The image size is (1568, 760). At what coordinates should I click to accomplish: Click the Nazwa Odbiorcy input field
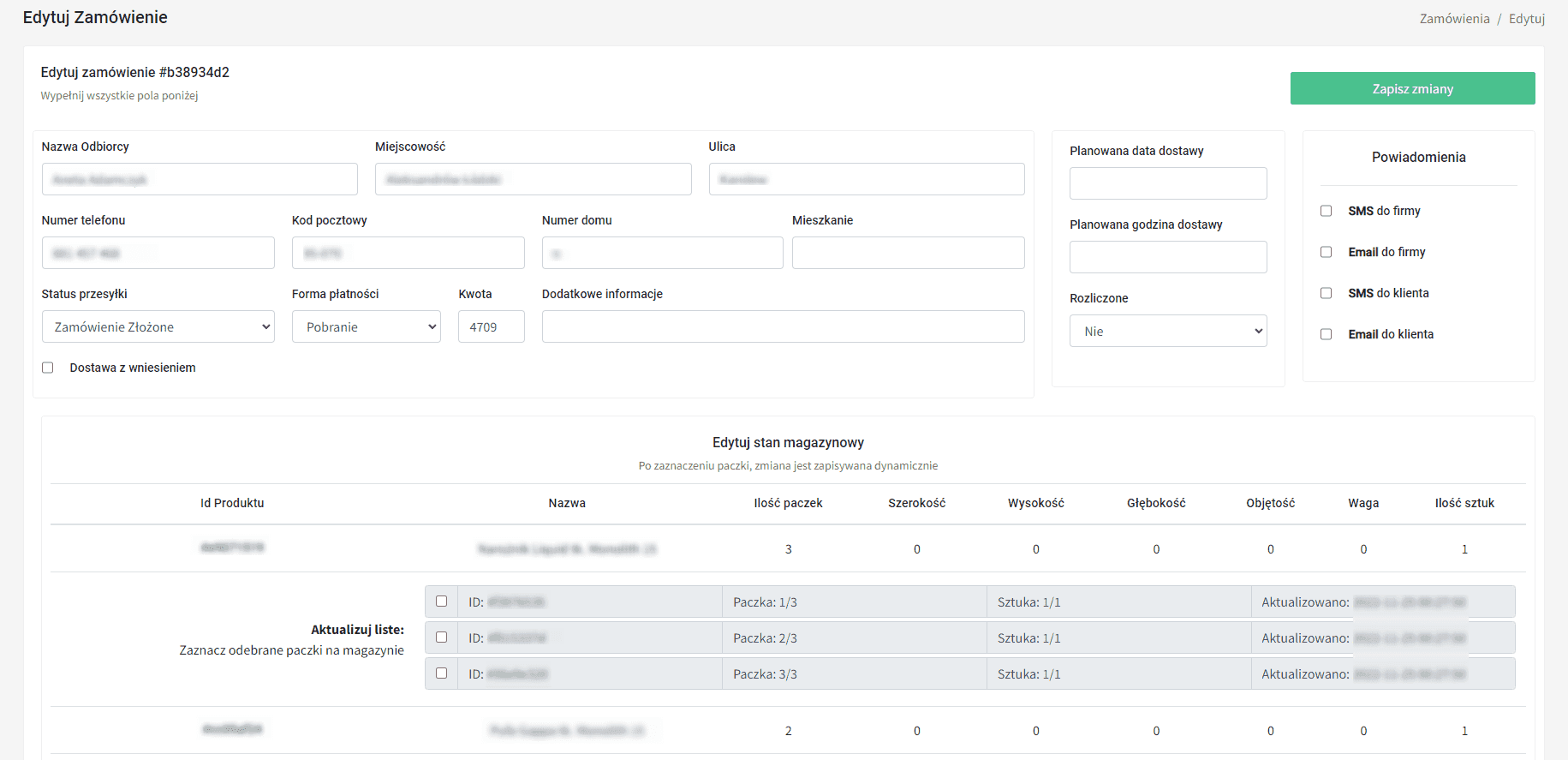point(200,179)
